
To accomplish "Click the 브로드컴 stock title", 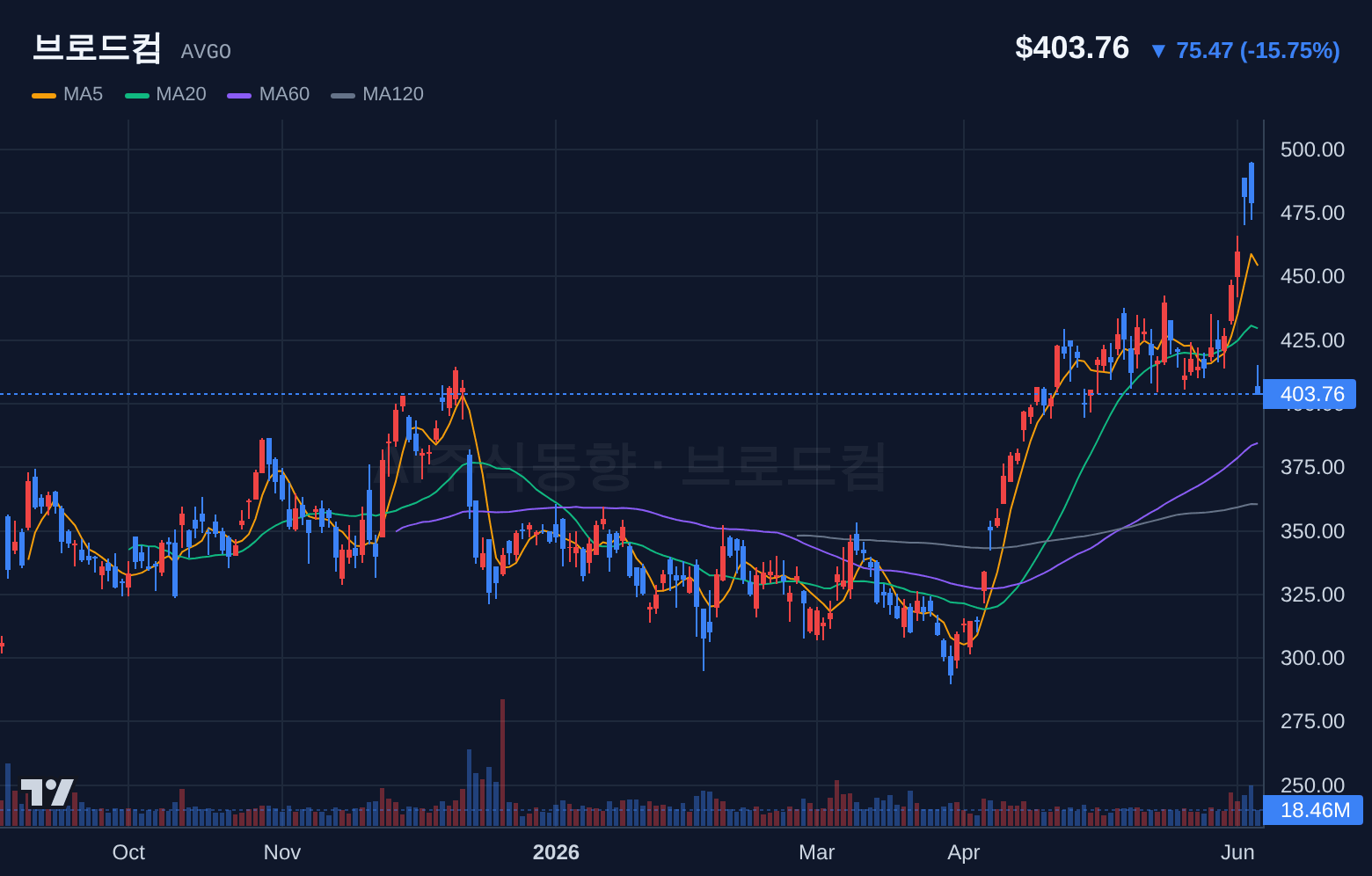I will click(x=97, y=48).
